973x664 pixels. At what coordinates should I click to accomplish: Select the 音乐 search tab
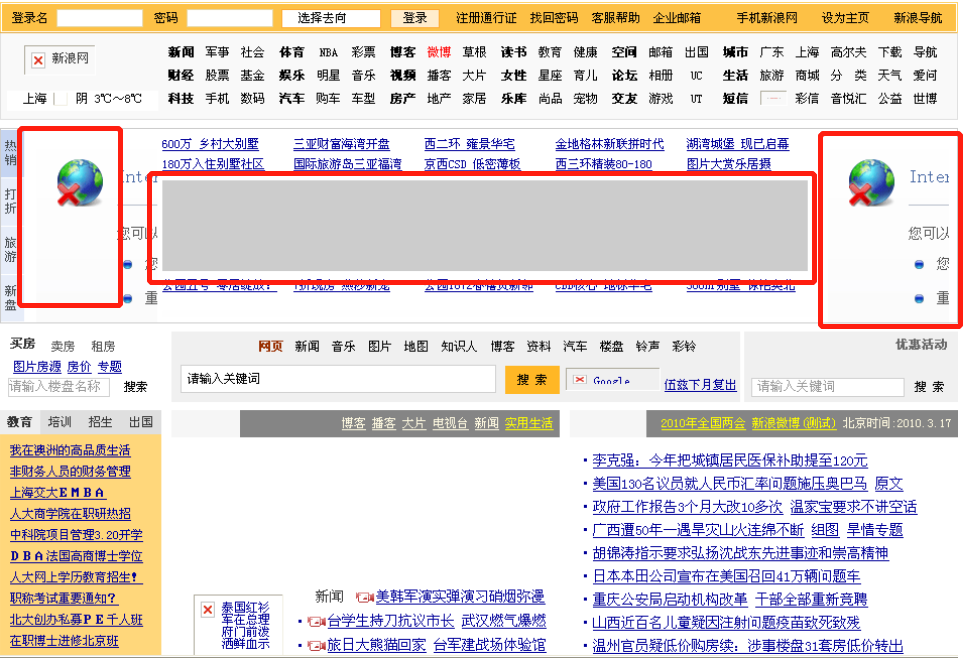(343, 347)
